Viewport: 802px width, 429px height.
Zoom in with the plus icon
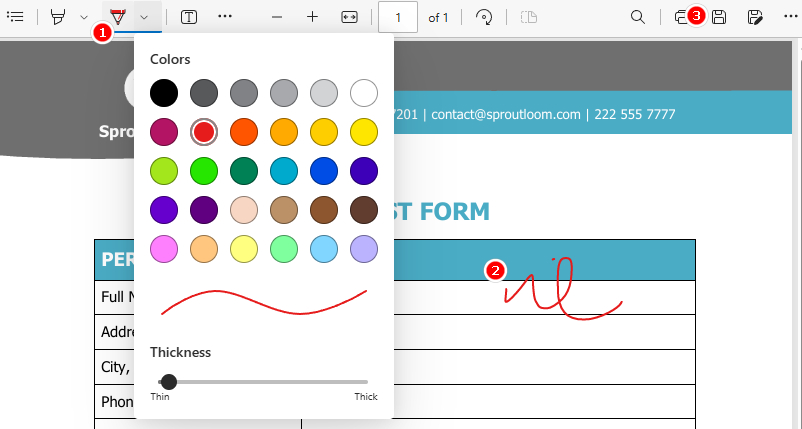point(313,17)
